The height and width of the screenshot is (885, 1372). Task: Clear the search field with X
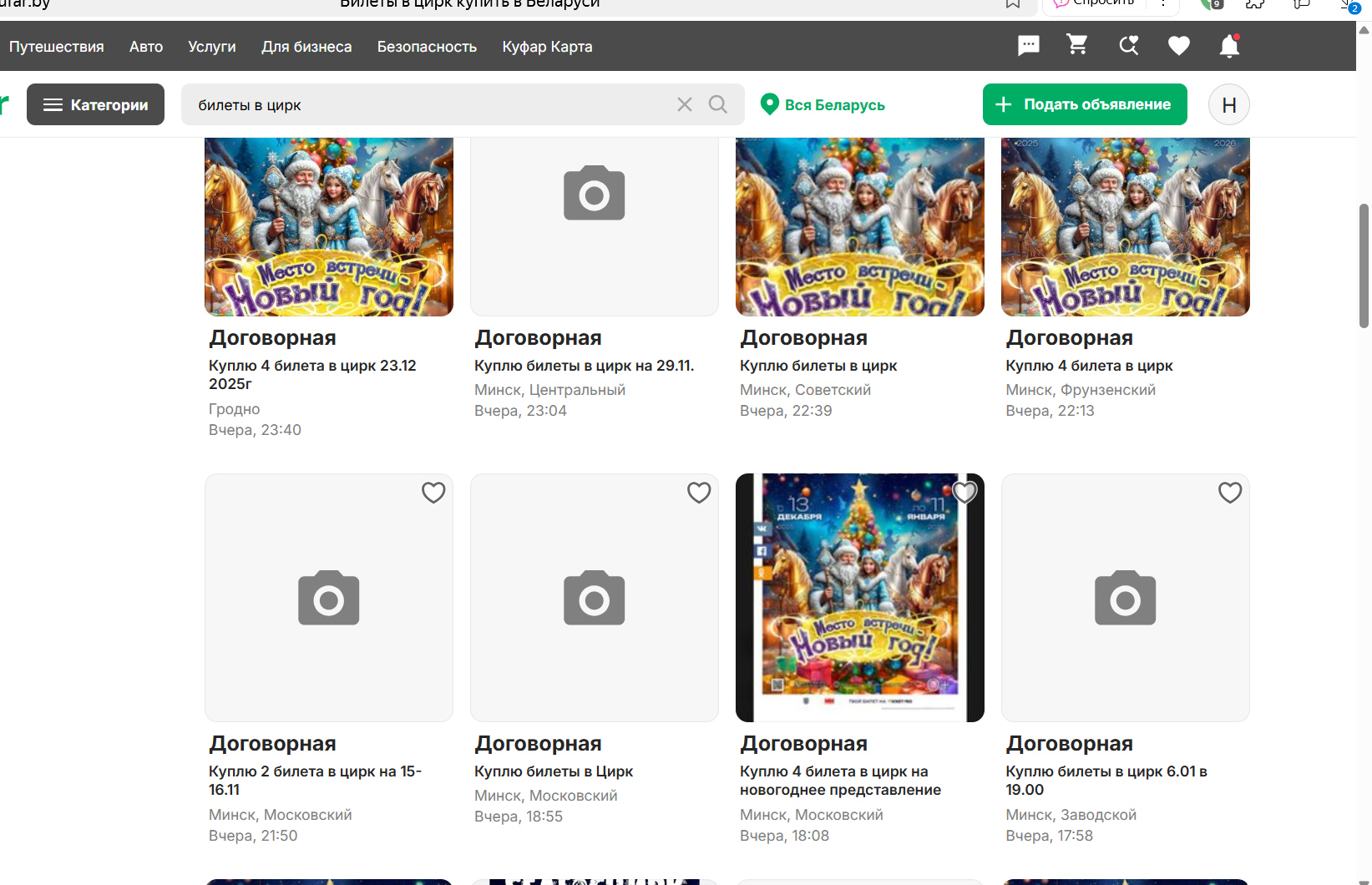(x=684, y=104)
